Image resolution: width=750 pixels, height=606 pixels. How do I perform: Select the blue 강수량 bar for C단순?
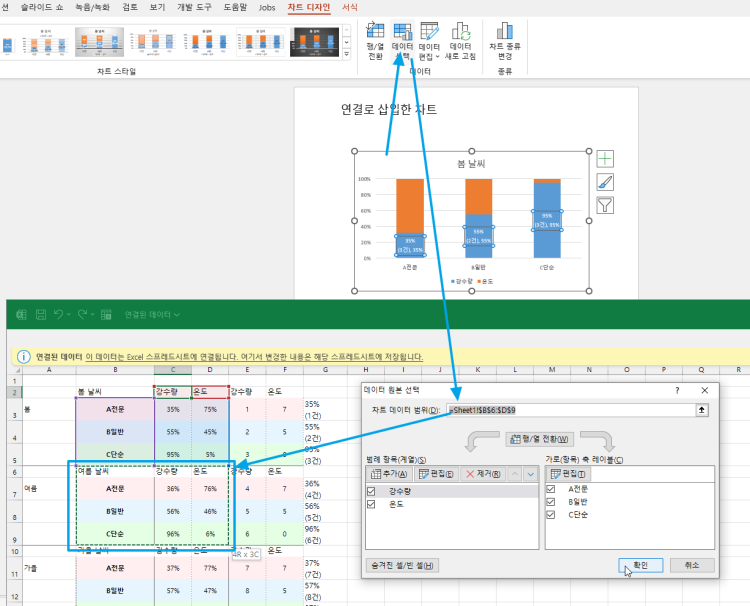[547, 220]
